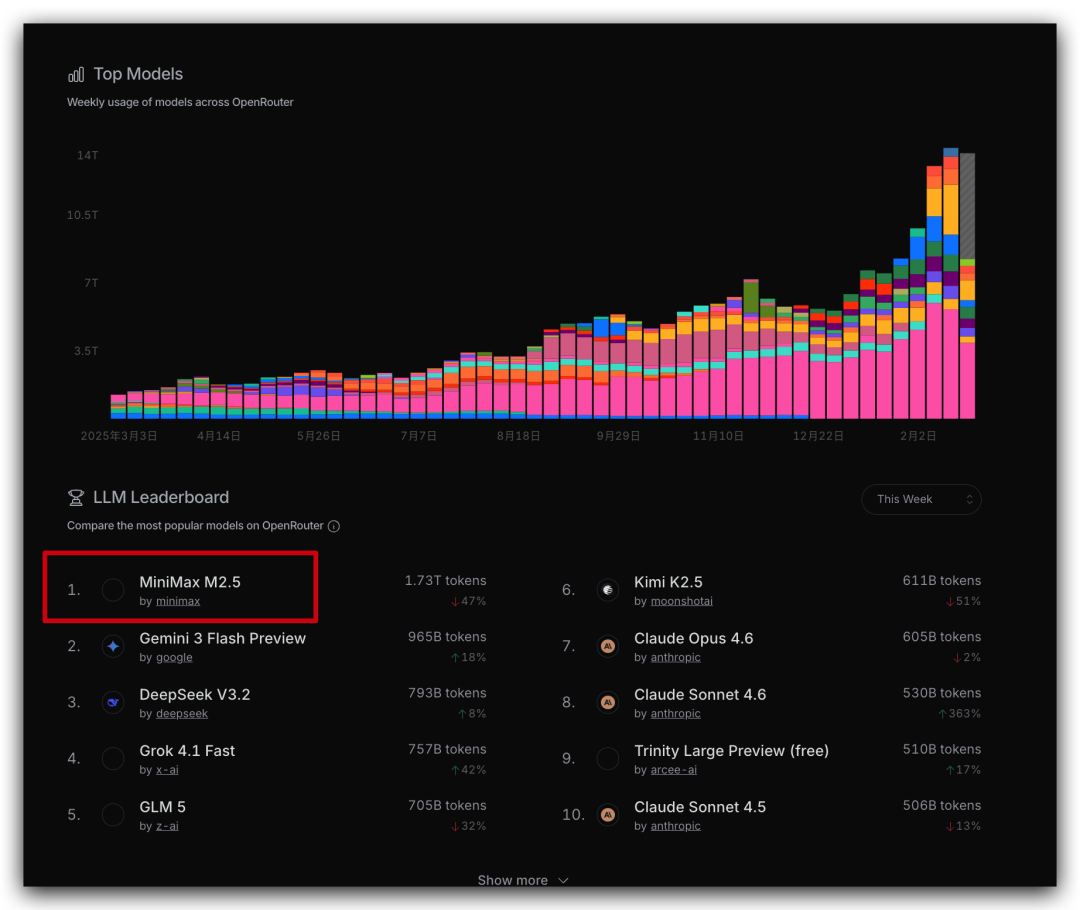The image size is (1080, 910).
Task: Click the info icon beside leaderboard description
Action: pyautogui.click(x=334, y=526)
